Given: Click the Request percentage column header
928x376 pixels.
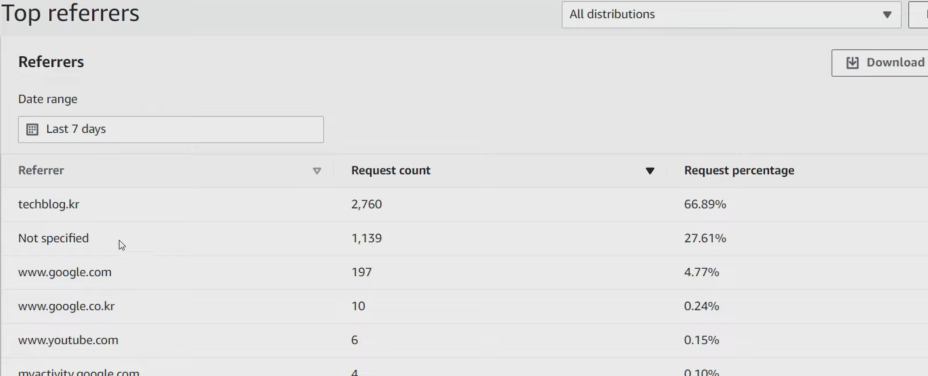Looking at the screenshot, I should [x=739, y=171].
